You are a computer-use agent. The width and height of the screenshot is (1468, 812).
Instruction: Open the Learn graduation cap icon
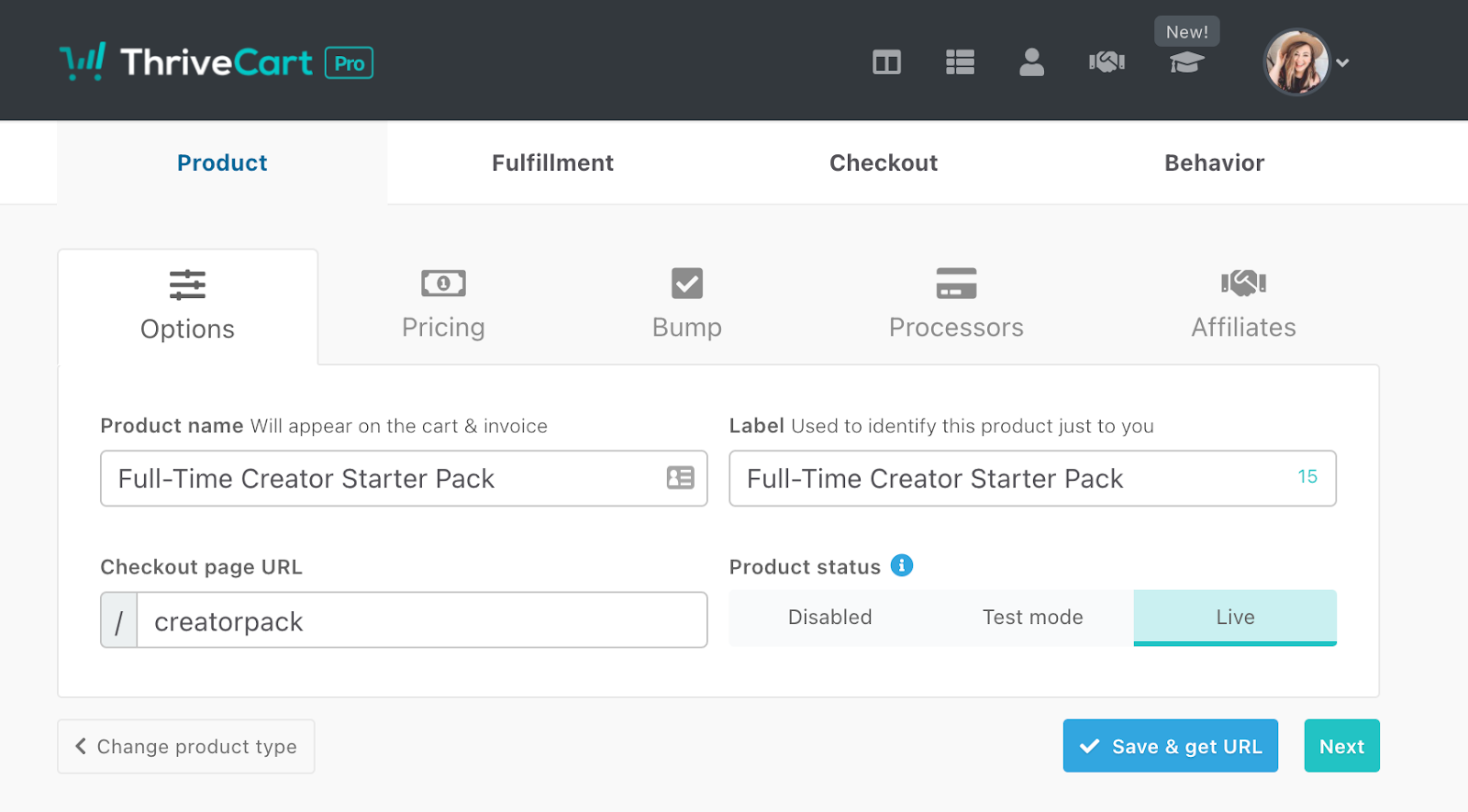tap(1186, 62)
